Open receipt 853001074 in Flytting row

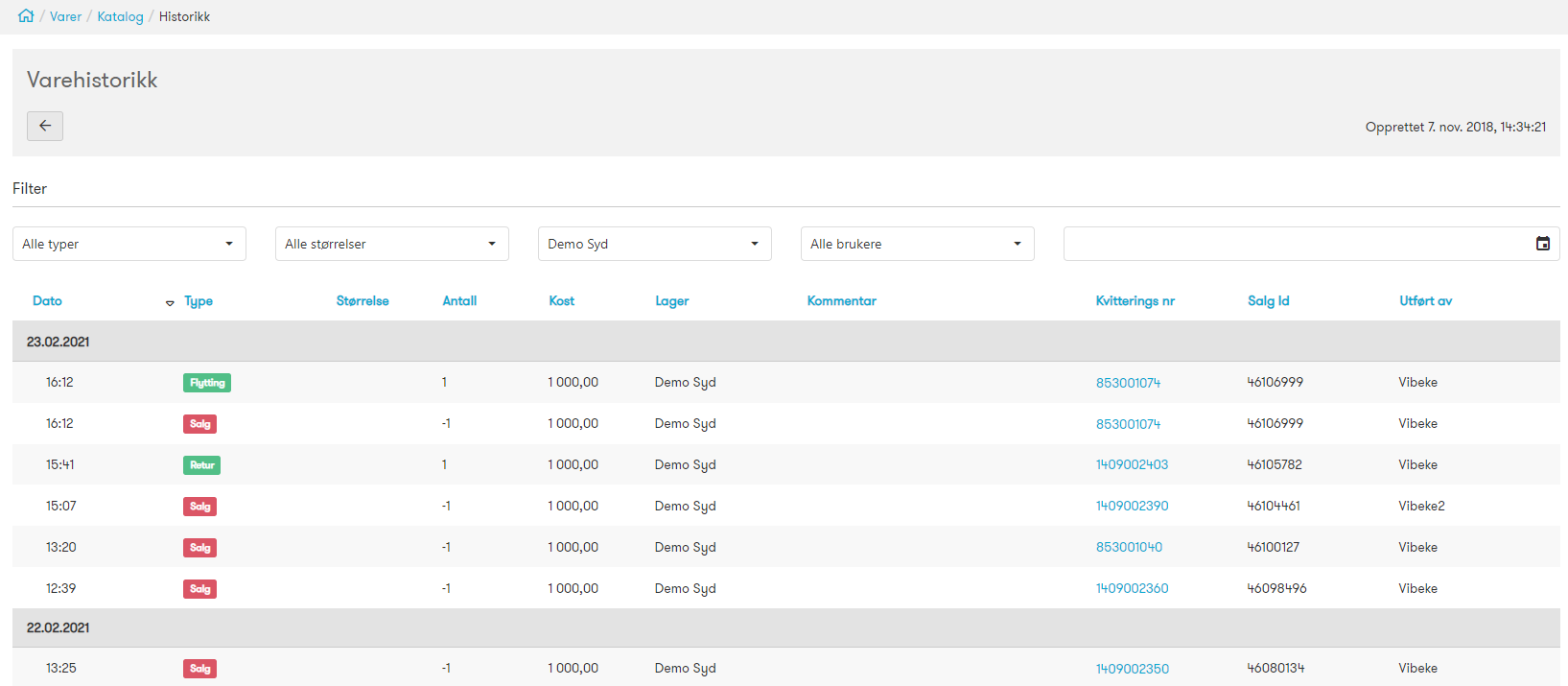[x=1128, y=383]
